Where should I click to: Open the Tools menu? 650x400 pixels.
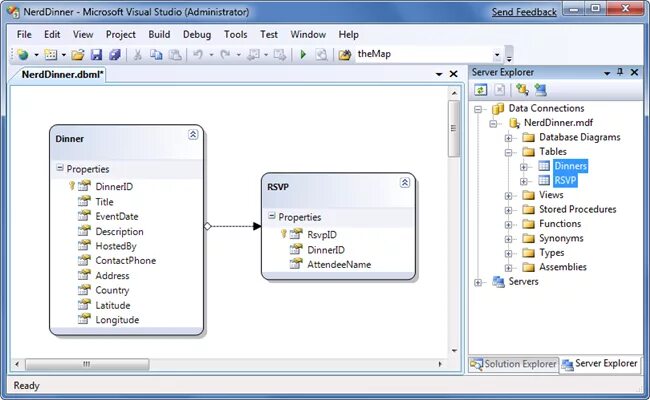coord(235,34)
